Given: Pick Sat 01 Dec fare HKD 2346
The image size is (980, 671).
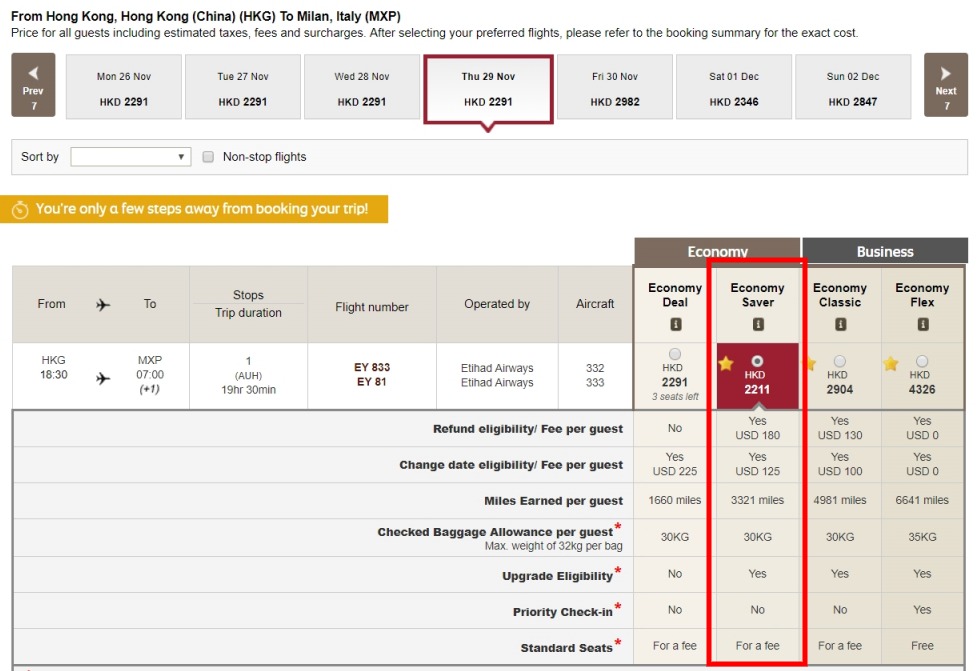Looking at the screenshot, I should 734,88.
